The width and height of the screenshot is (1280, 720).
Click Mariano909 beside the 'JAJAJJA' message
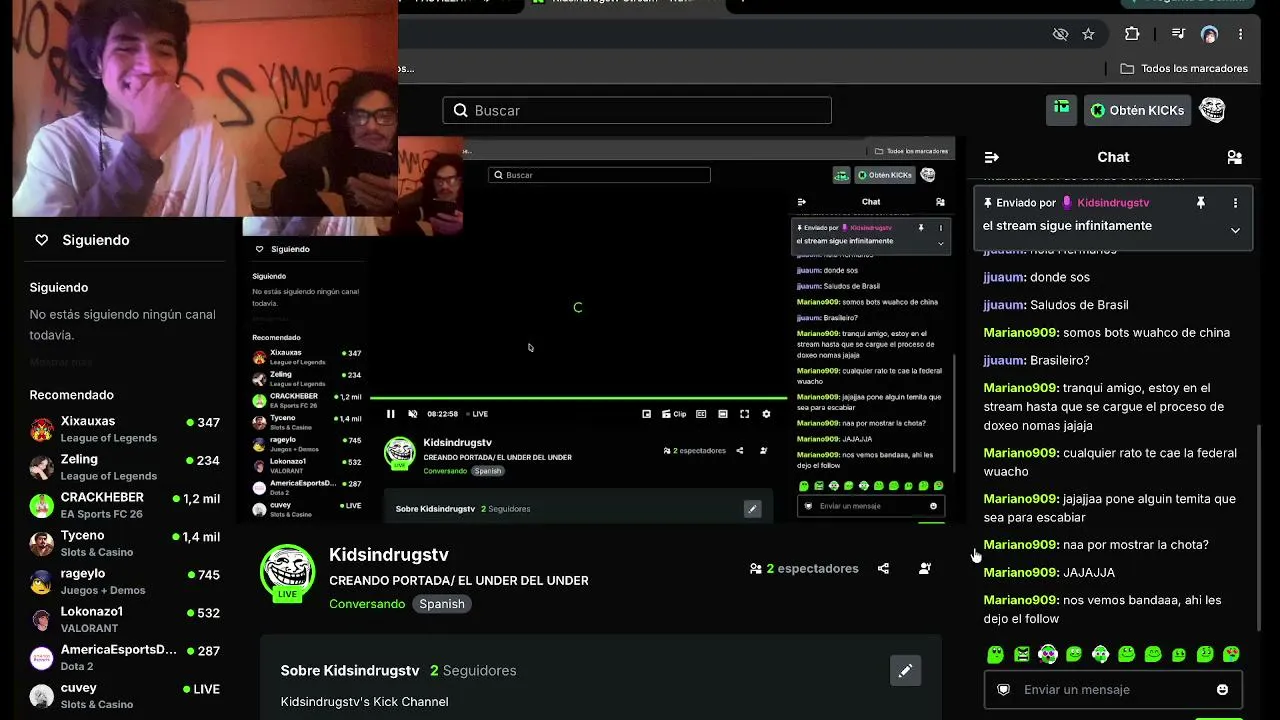pos(1021,572)
